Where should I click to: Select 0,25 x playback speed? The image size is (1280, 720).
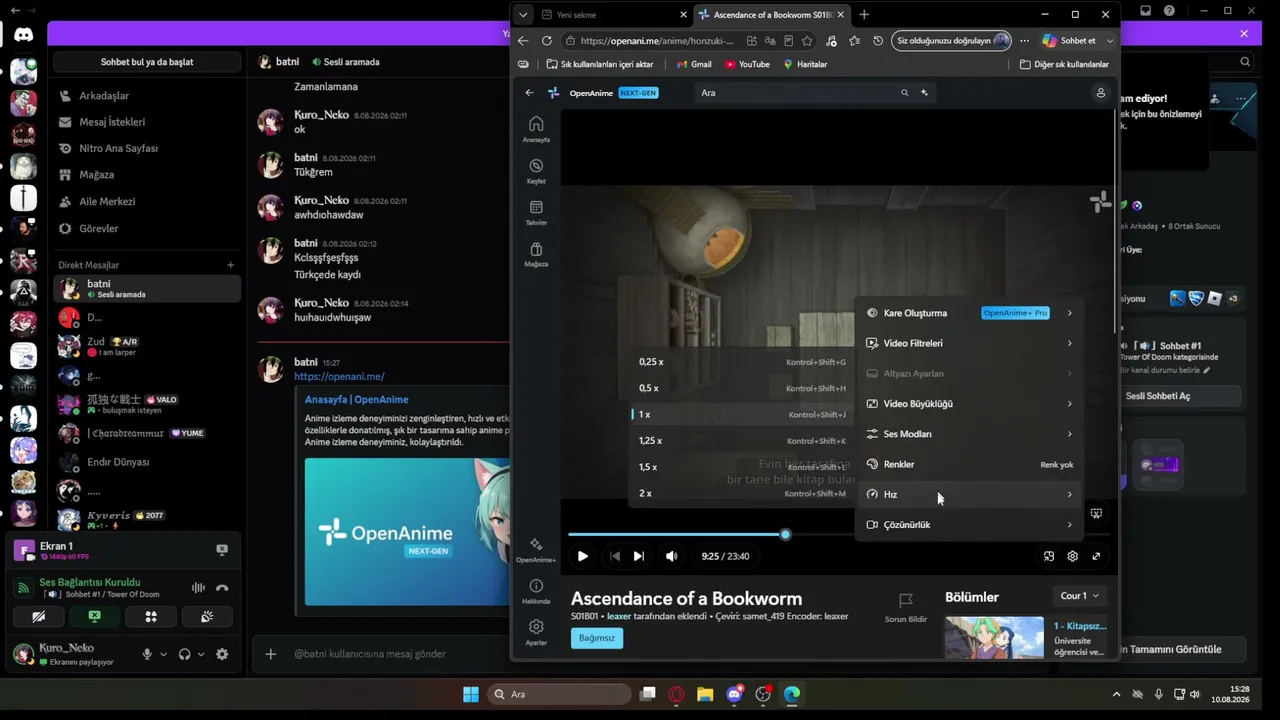742,362
